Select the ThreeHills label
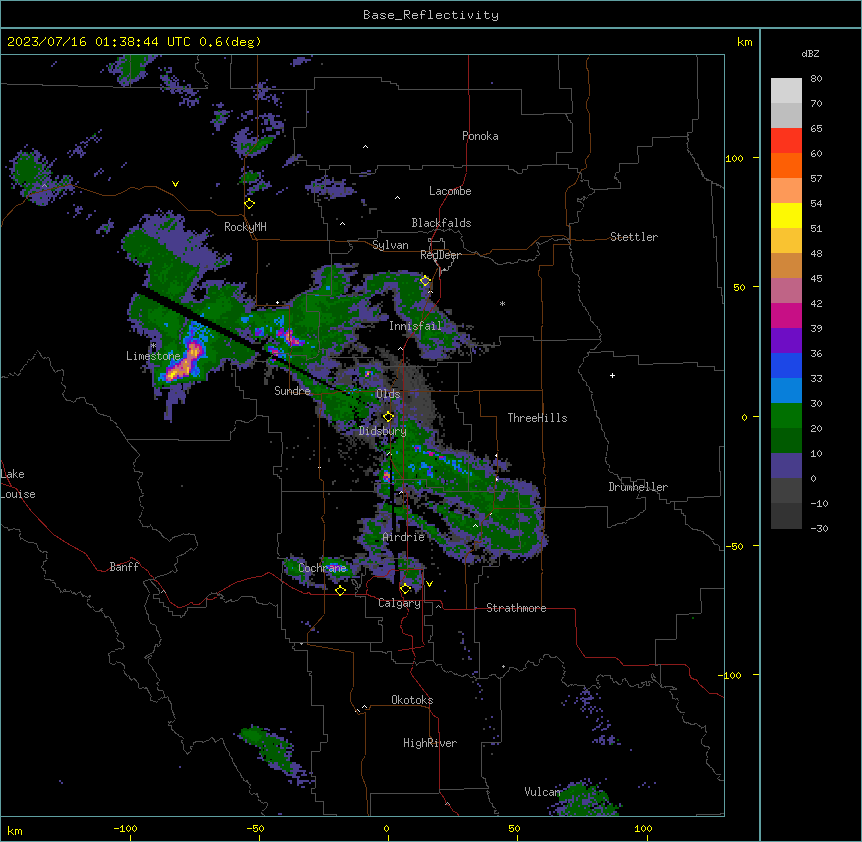The image size is (862, 842). coord(537,418)
